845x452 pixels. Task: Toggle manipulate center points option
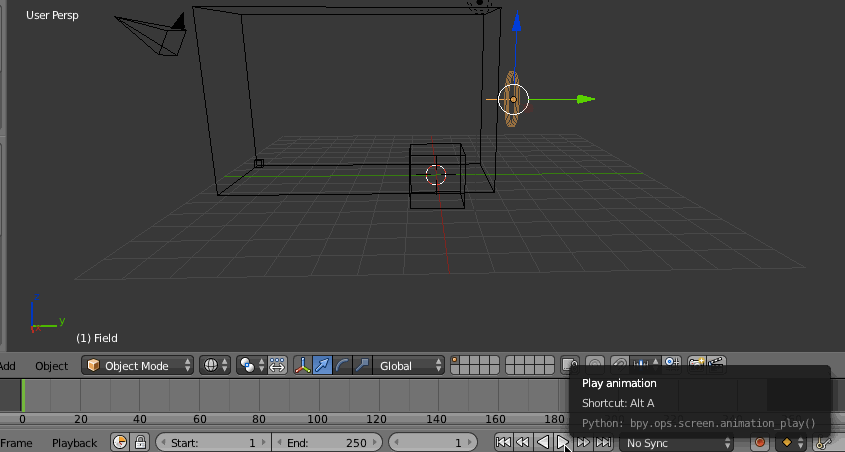[277, 365]
